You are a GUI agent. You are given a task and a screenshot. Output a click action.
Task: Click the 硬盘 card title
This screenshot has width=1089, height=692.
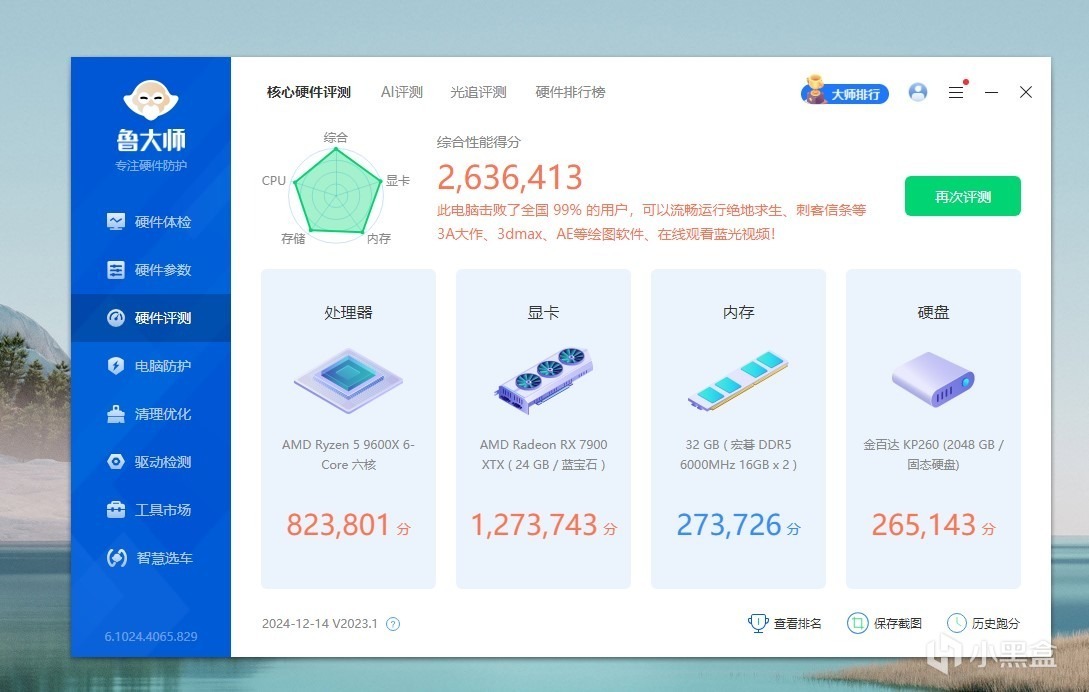[x=933, y=313]
